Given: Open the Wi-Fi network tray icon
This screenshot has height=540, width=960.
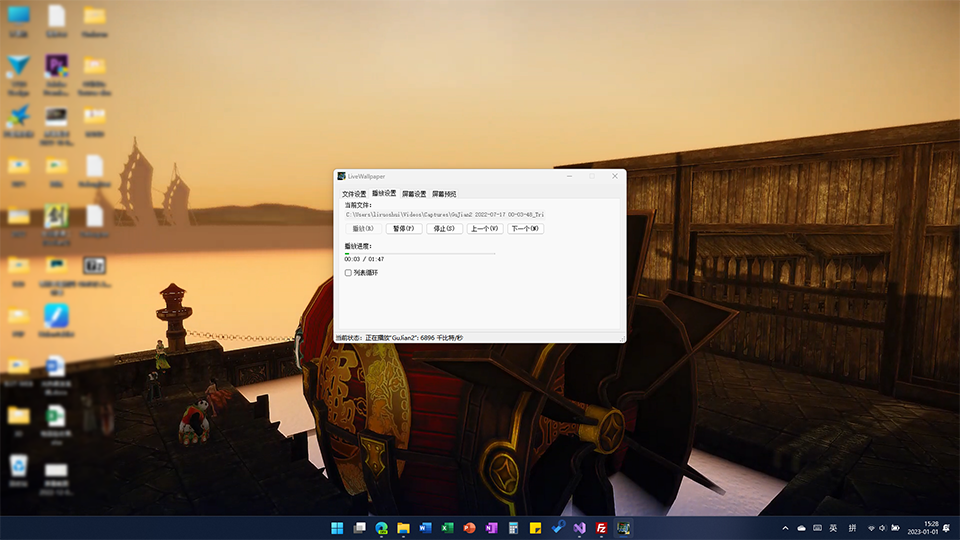Looking at the screenshot, I should (x=871, y=528).
